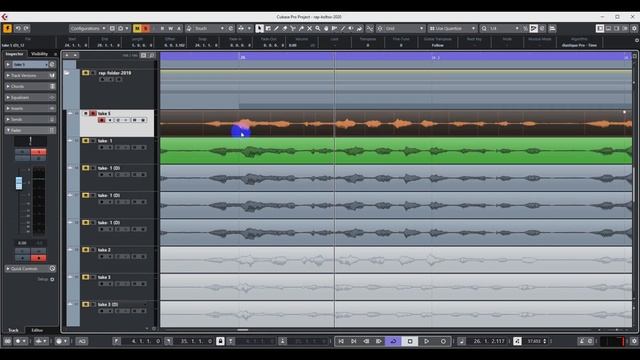Click the left locator position field
640x360 pixels.
146,341
